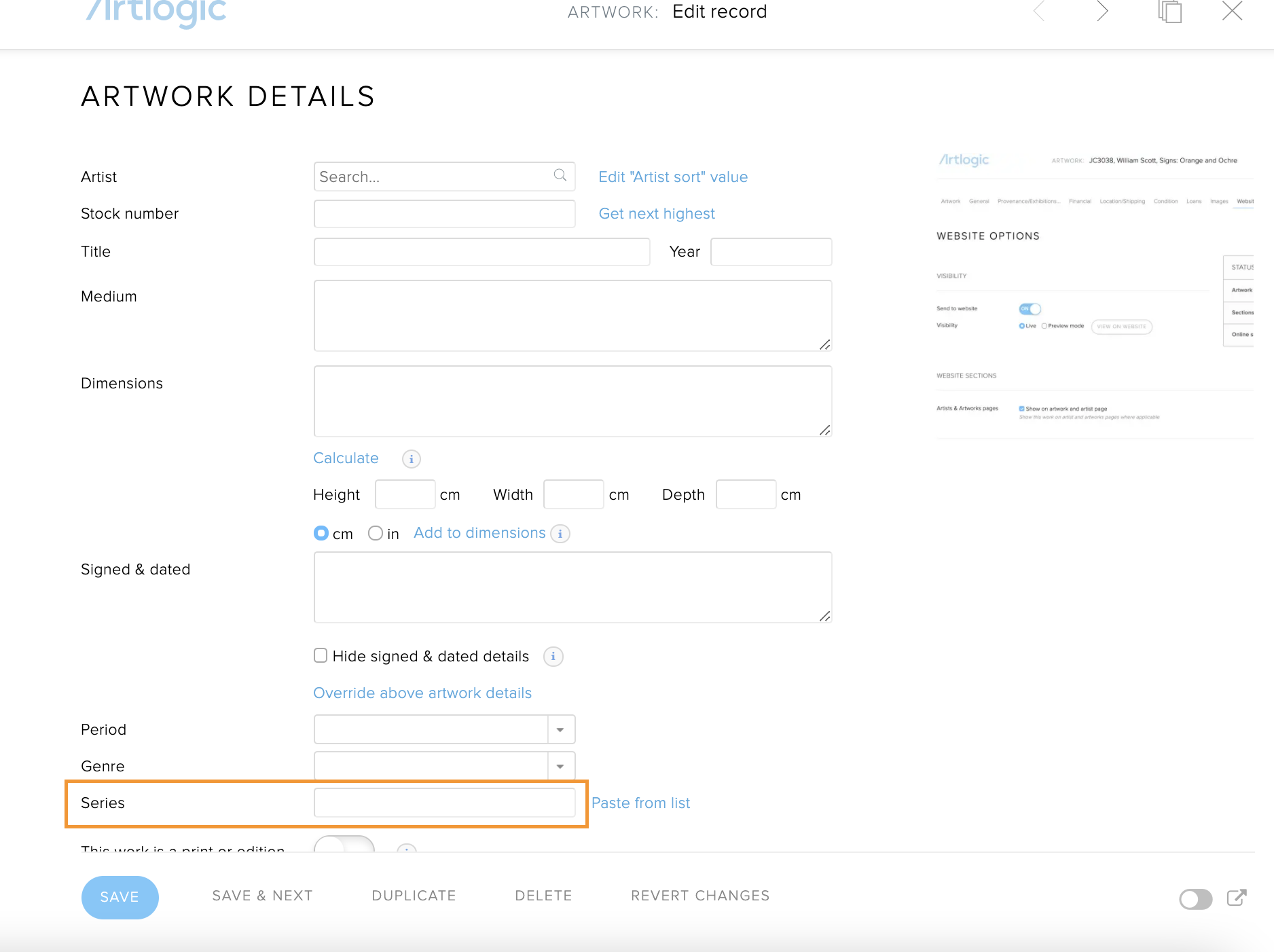Click the search magnifier in Artist field
Screen dimensions: 1274x952
pyautogui.click(x=560, y=176)
